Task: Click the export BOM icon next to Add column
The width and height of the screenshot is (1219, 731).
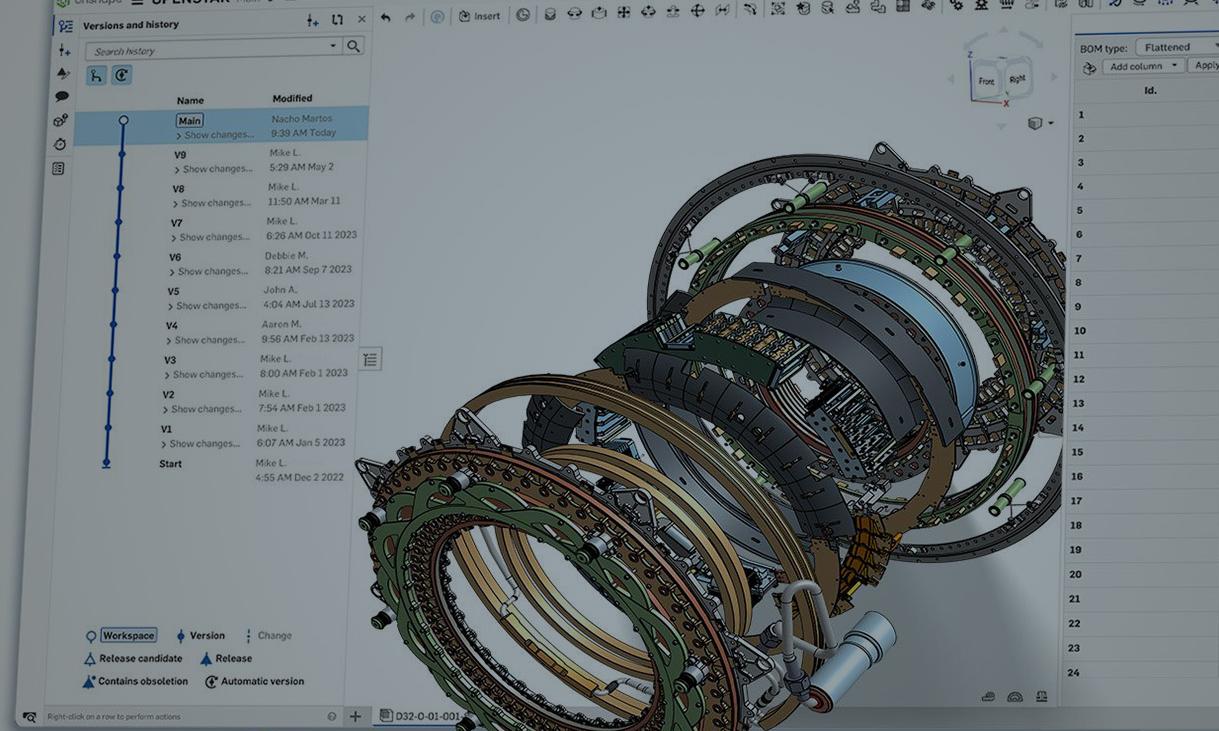Action: (1089, 66)
